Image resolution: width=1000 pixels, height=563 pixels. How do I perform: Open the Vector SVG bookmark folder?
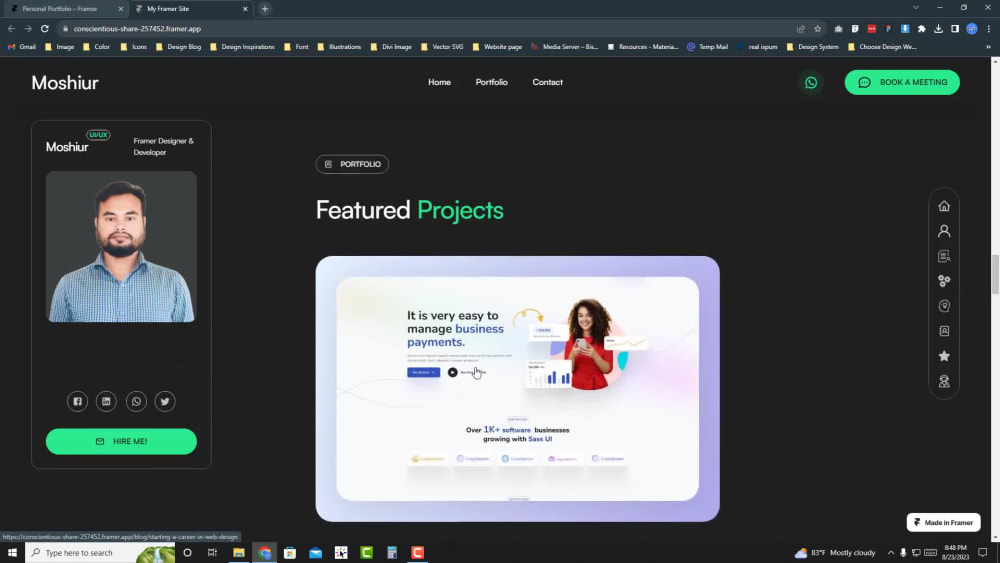[x=442, y=47]
